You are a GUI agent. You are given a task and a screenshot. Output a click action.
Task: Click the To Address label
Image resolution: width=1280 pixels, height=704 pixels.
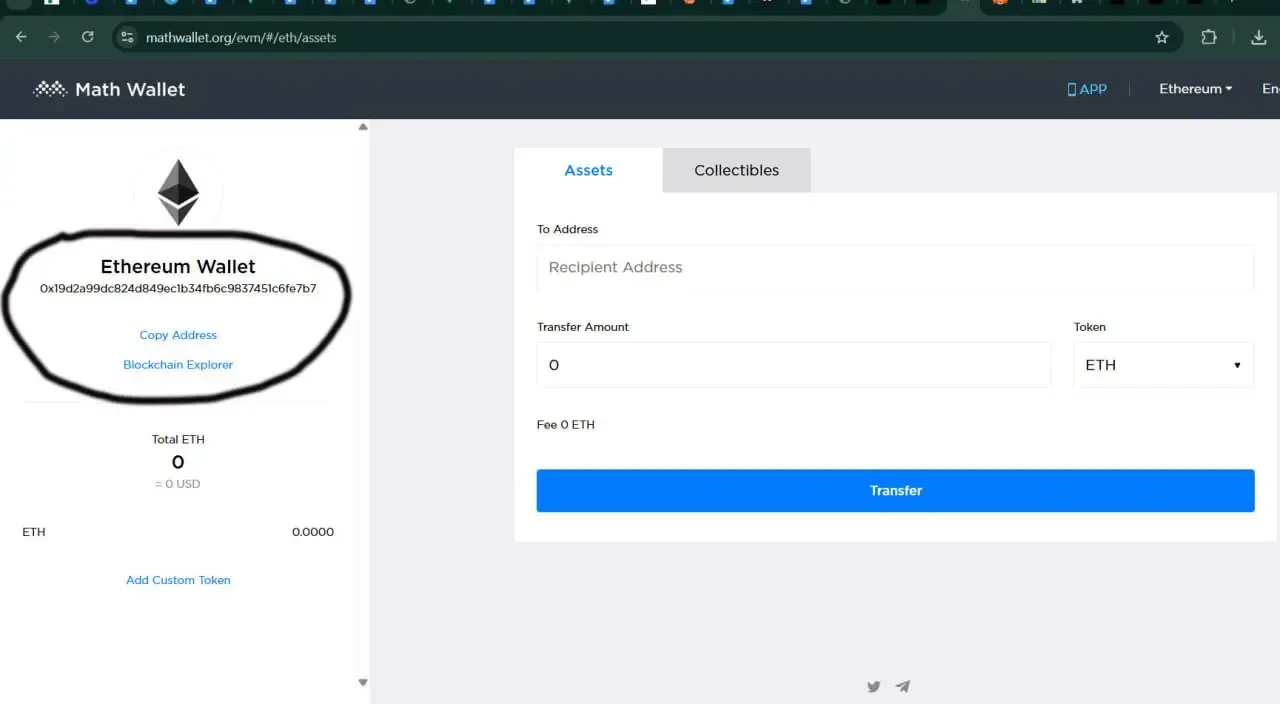point(567,229)
